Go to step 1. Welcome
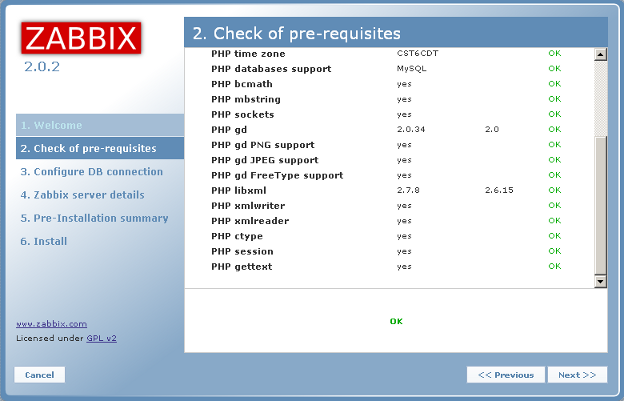Image resolution: width=624 pixels, height=401 pixels. pyautogui.click(x=51, y=126)
